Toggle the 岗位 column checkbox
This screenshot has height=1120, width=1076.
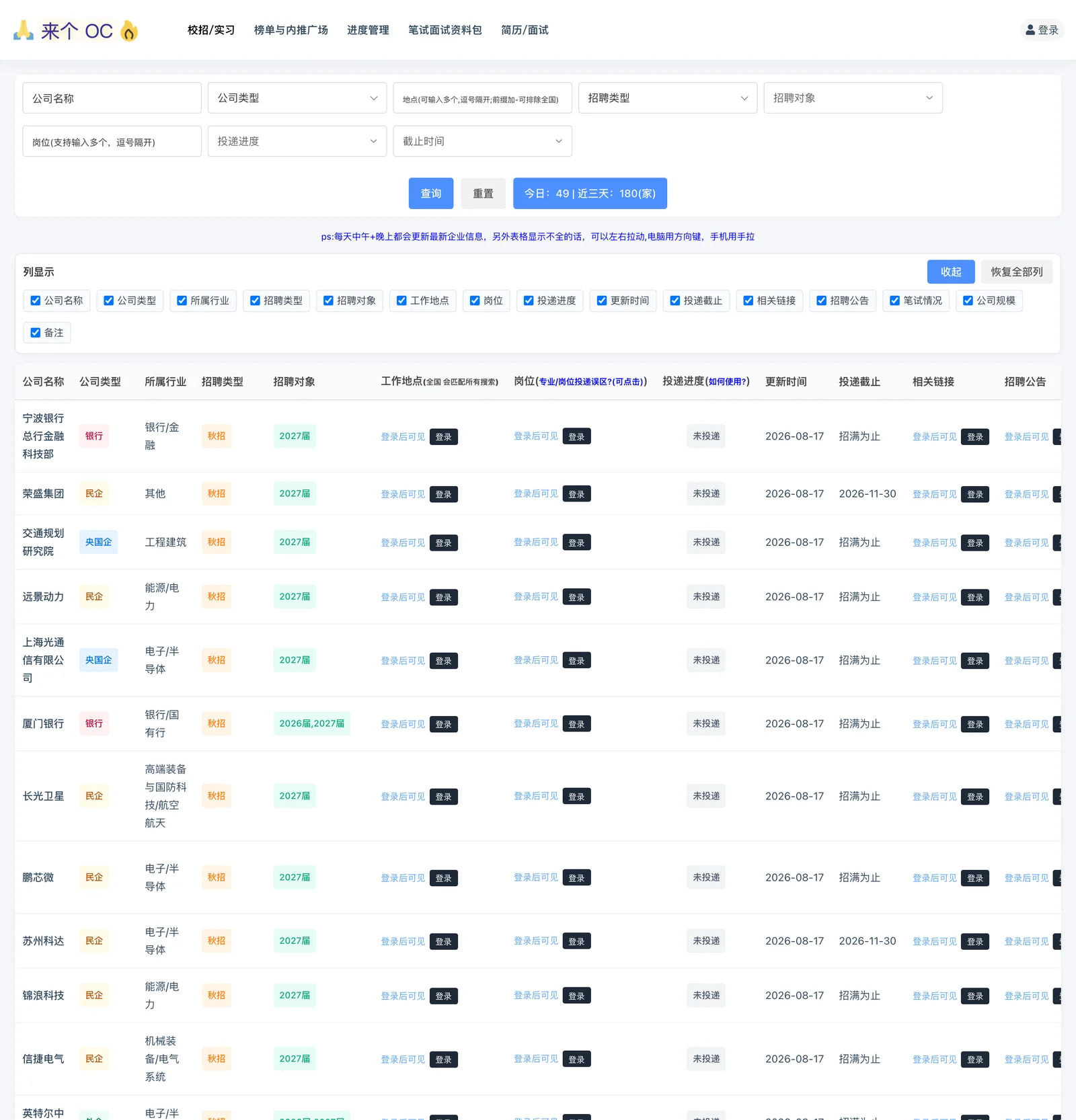coord(475,301)
